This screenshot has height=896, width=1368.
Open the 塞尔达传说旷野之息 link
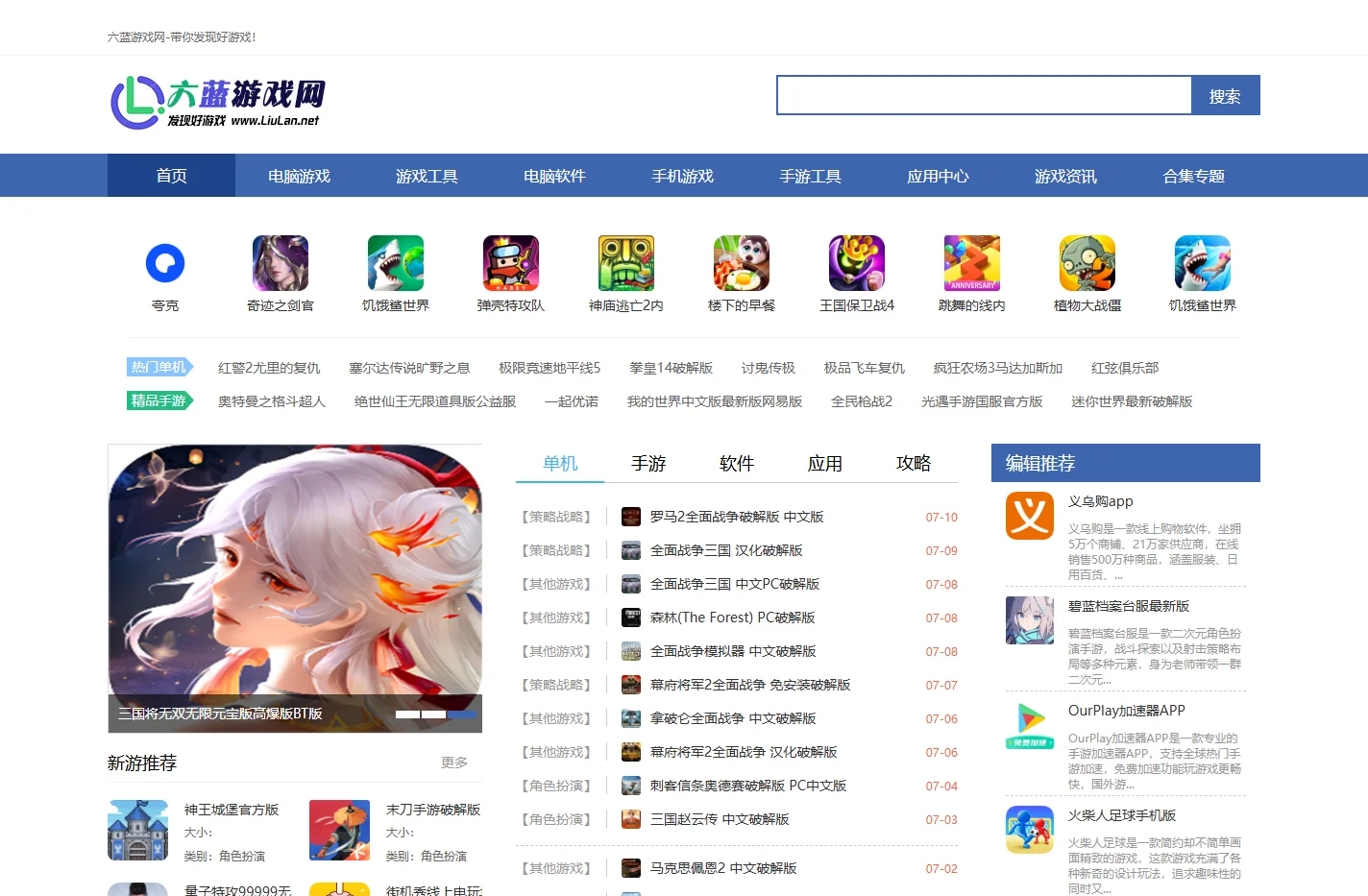(x=409, y=368)
